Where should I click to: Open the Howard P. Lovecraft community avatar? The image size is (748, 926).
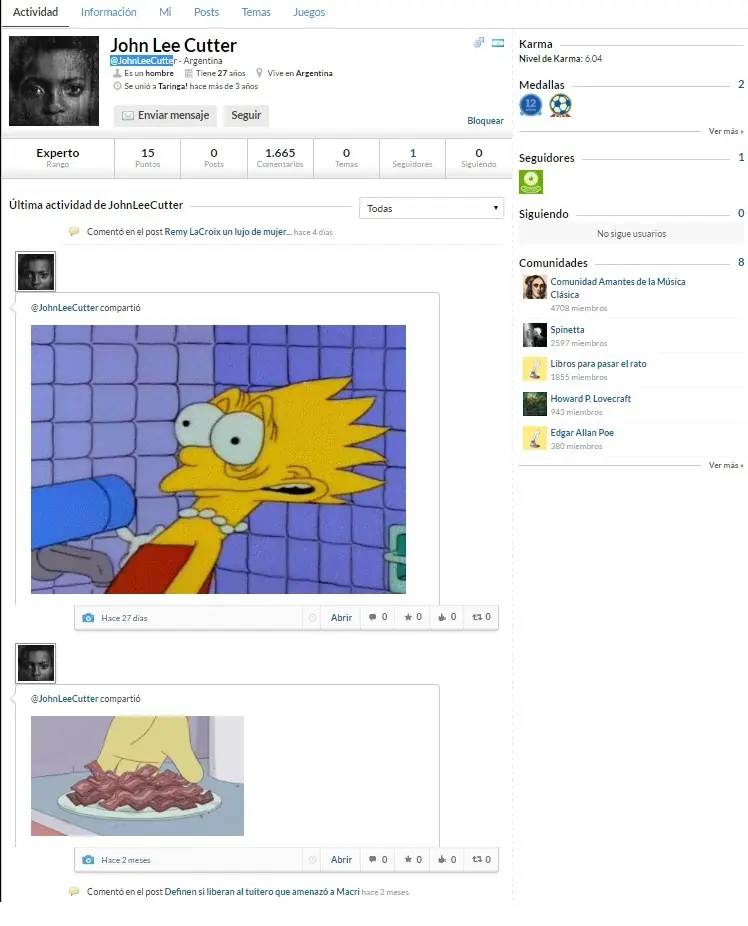click(535, 404)
